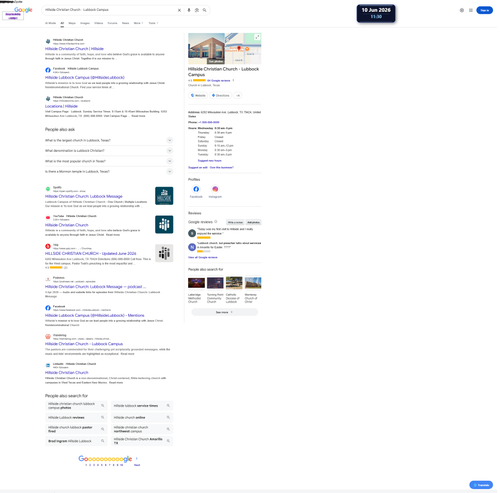Image resolution: width=500 pixels, height=493 pixels.
Task: Click the Directions button in knowledge panel
Action: (x=221, y=96)
